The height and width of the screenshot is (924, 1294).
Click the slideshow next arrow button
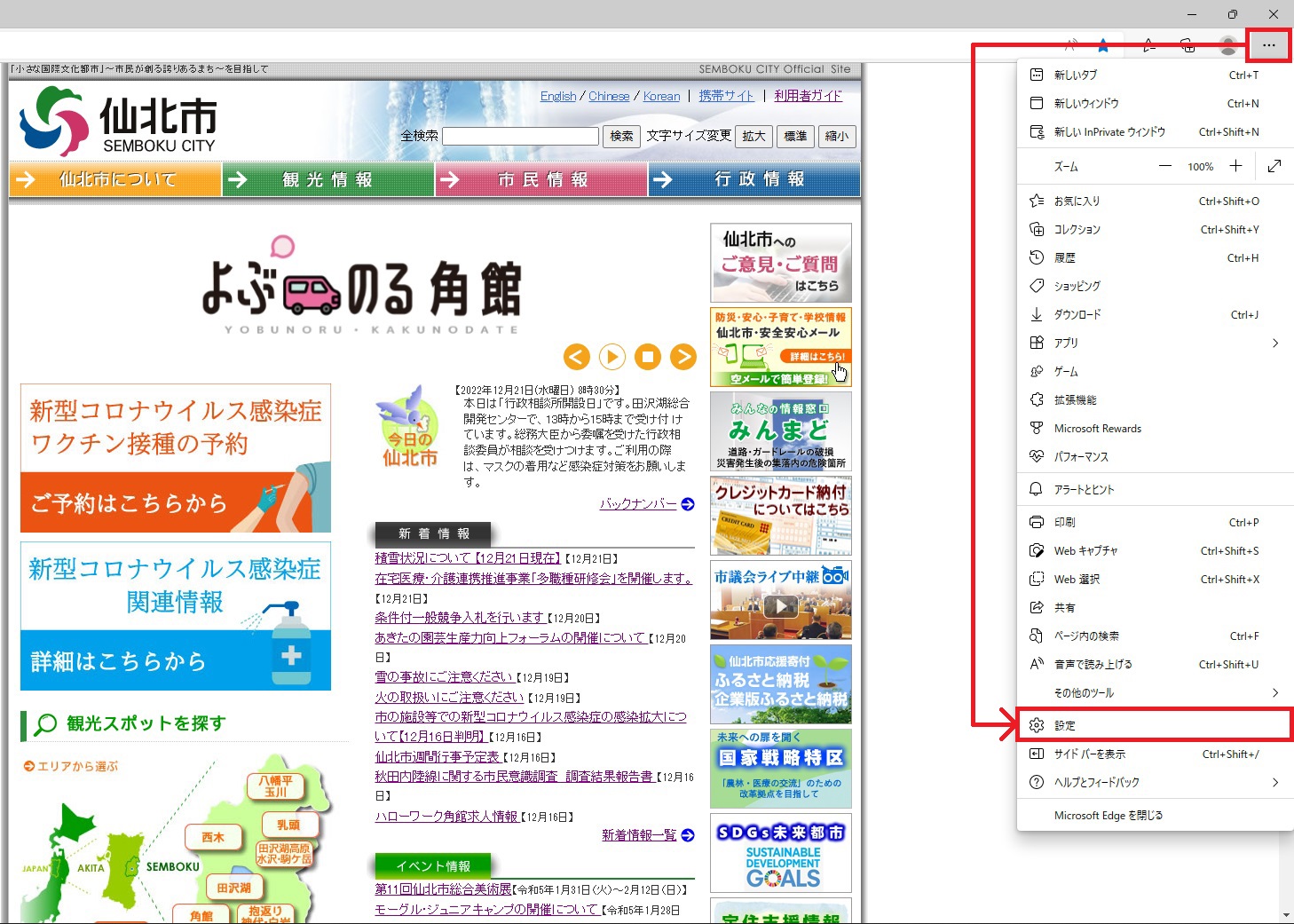point(683,357)
